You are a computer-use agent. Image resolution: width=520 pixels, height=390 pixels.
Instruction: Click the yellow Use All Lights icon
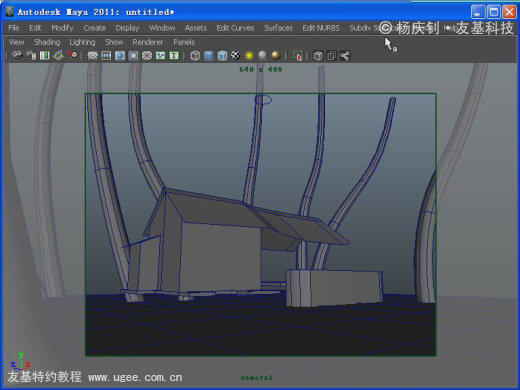tap(249, 56)
